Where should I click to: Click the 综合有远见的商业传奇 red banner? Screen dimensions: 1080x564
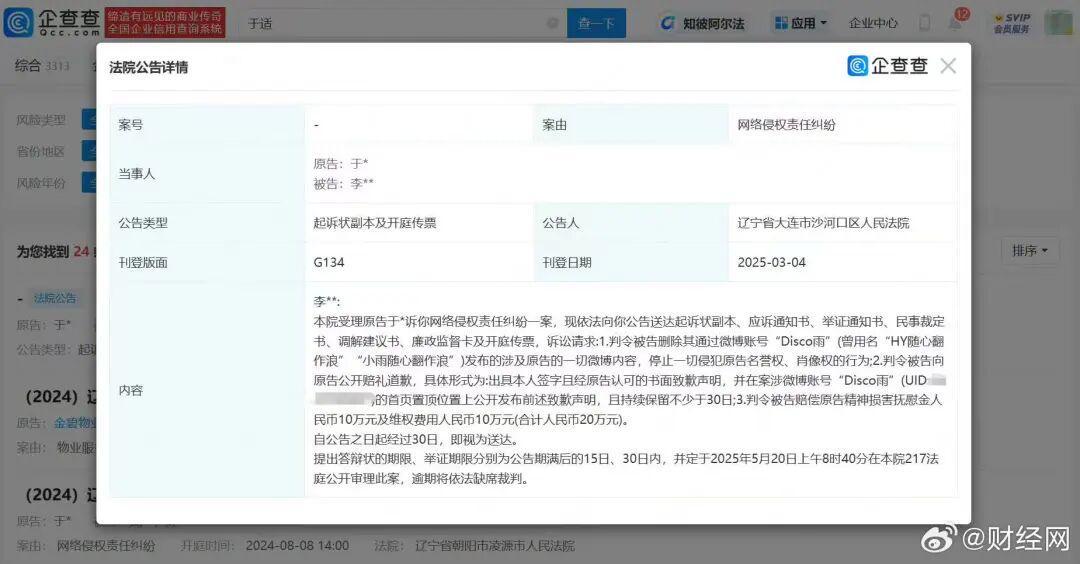click(165, 23)
